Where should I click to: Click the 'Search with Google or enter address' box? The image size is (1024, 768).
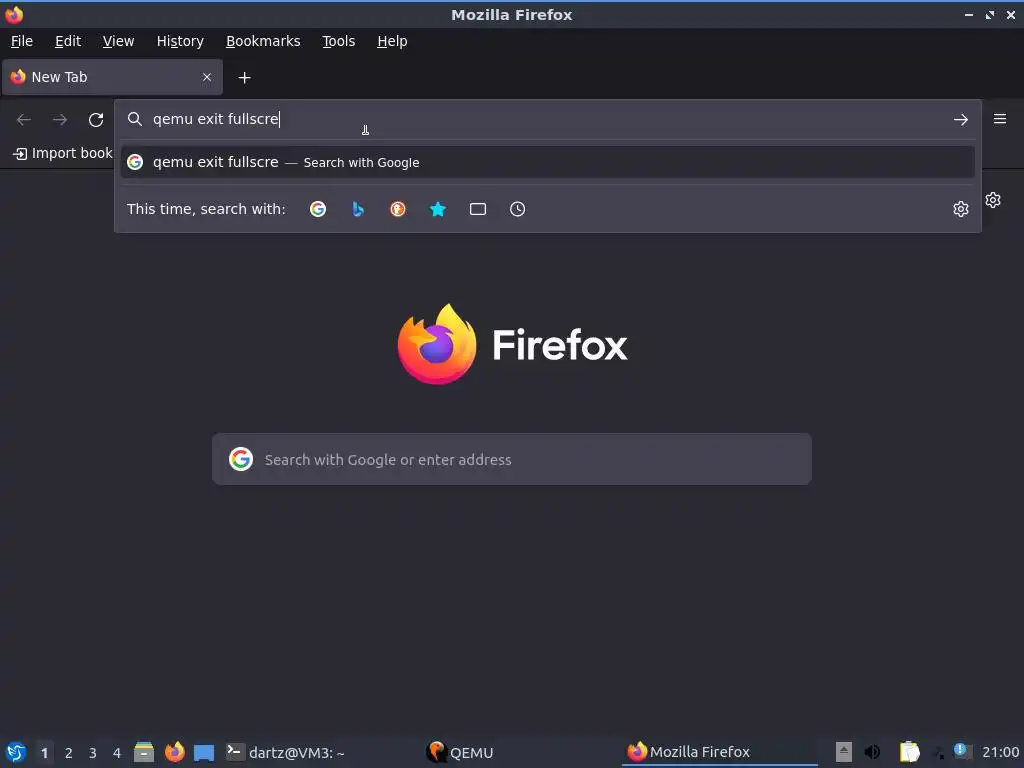512,459
